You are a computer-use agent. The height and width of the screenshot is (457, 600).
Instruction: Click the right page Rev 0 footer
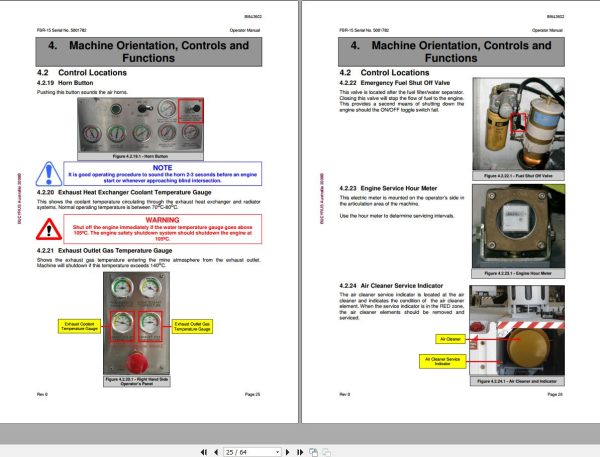344,394
